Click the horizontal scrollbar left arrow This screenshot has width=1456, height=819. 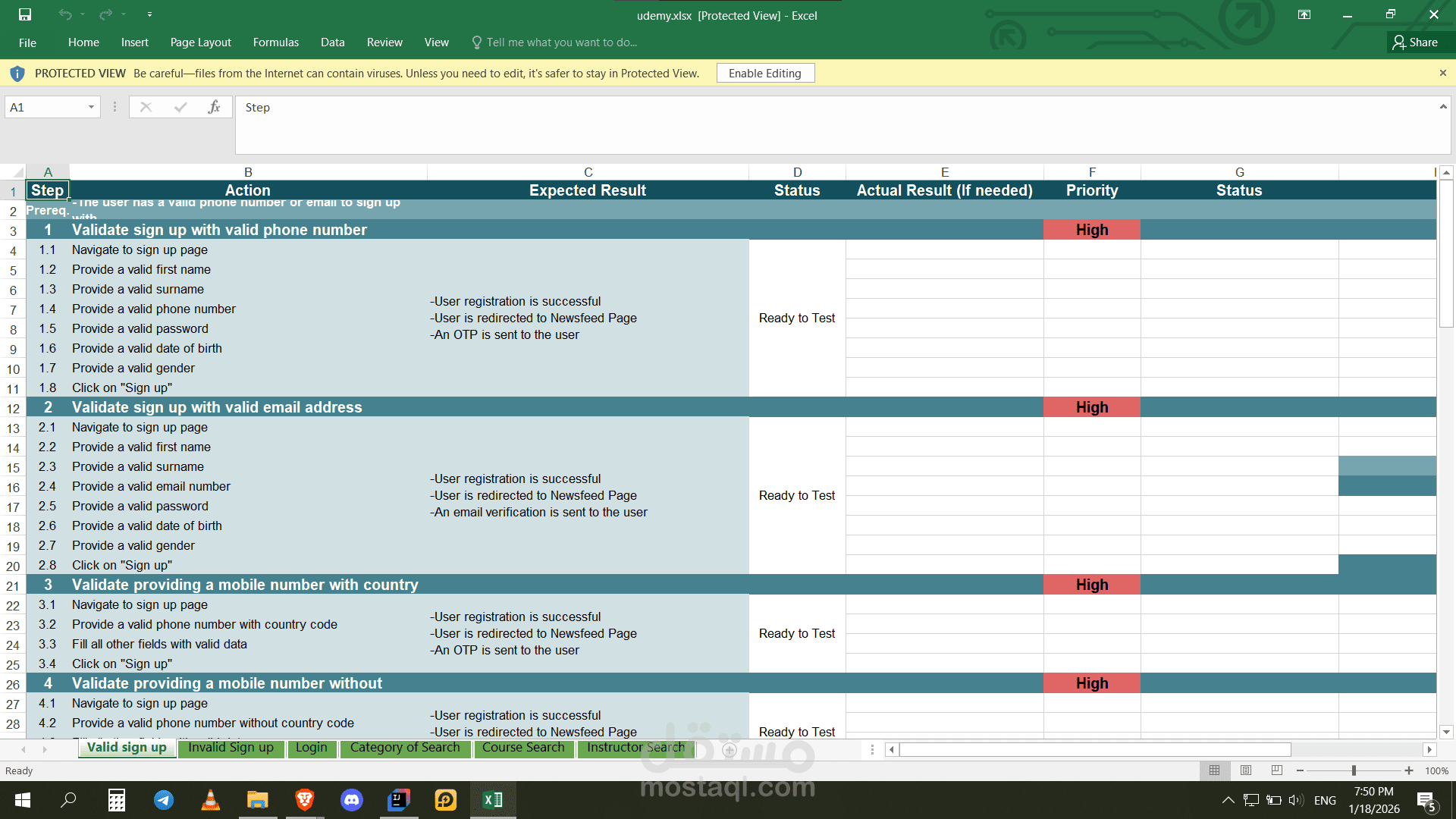pyautogui.click(x=892, y=750)
